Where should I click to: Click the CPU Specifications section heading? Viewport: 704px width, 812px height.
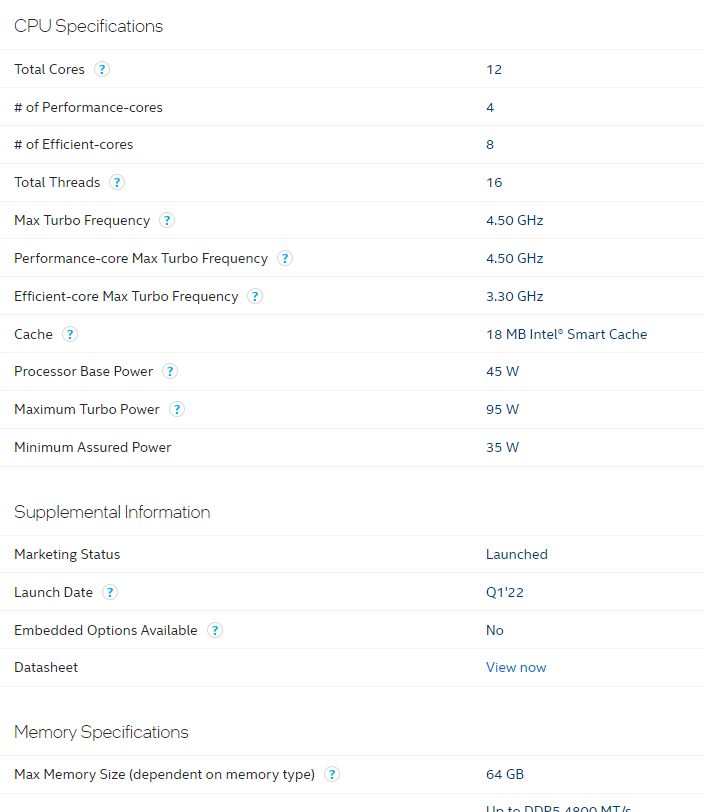point(88,26)
